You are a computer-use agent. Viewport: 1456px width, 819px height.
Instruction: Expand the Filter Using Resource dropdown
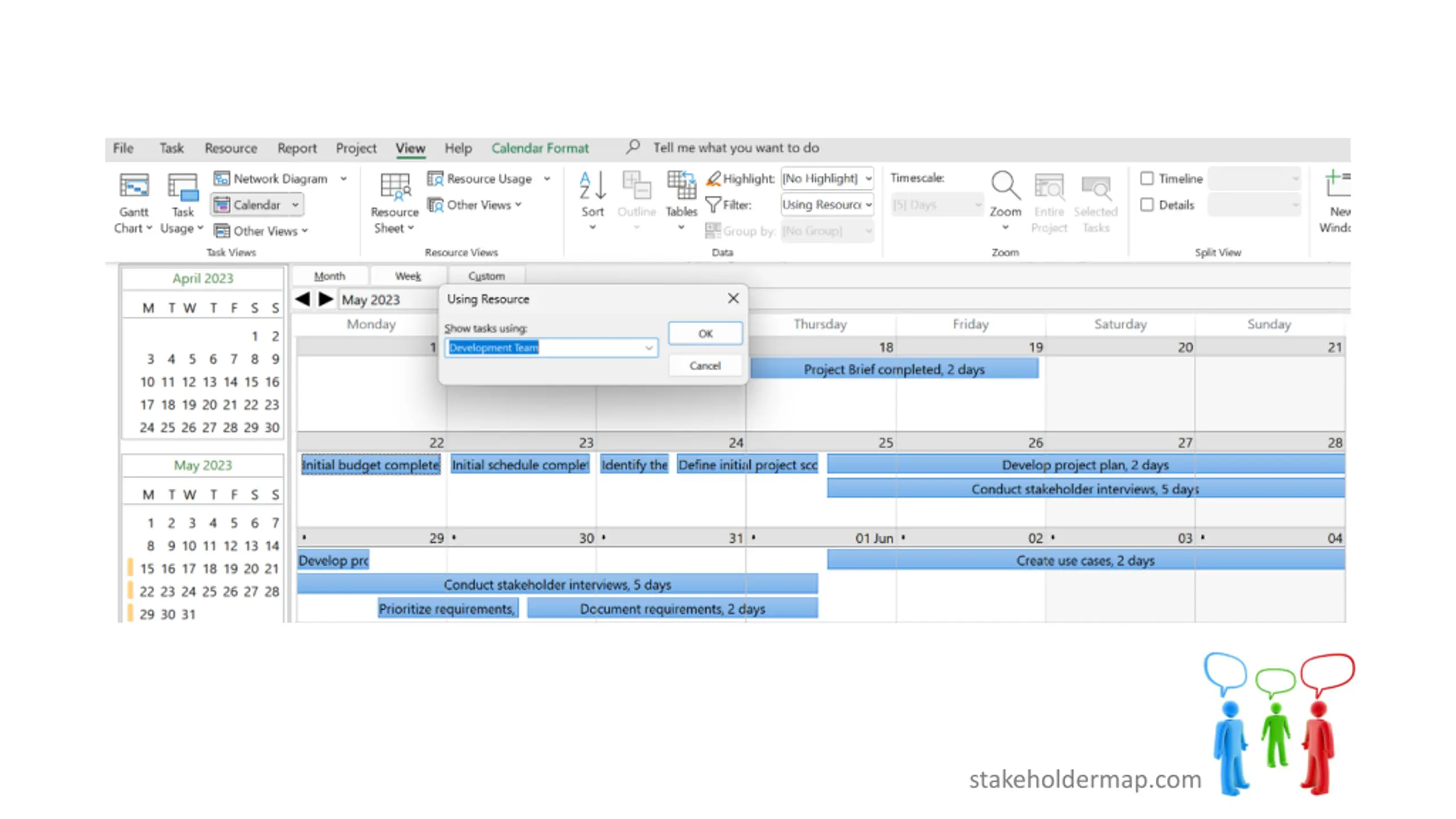pos(868,205)
